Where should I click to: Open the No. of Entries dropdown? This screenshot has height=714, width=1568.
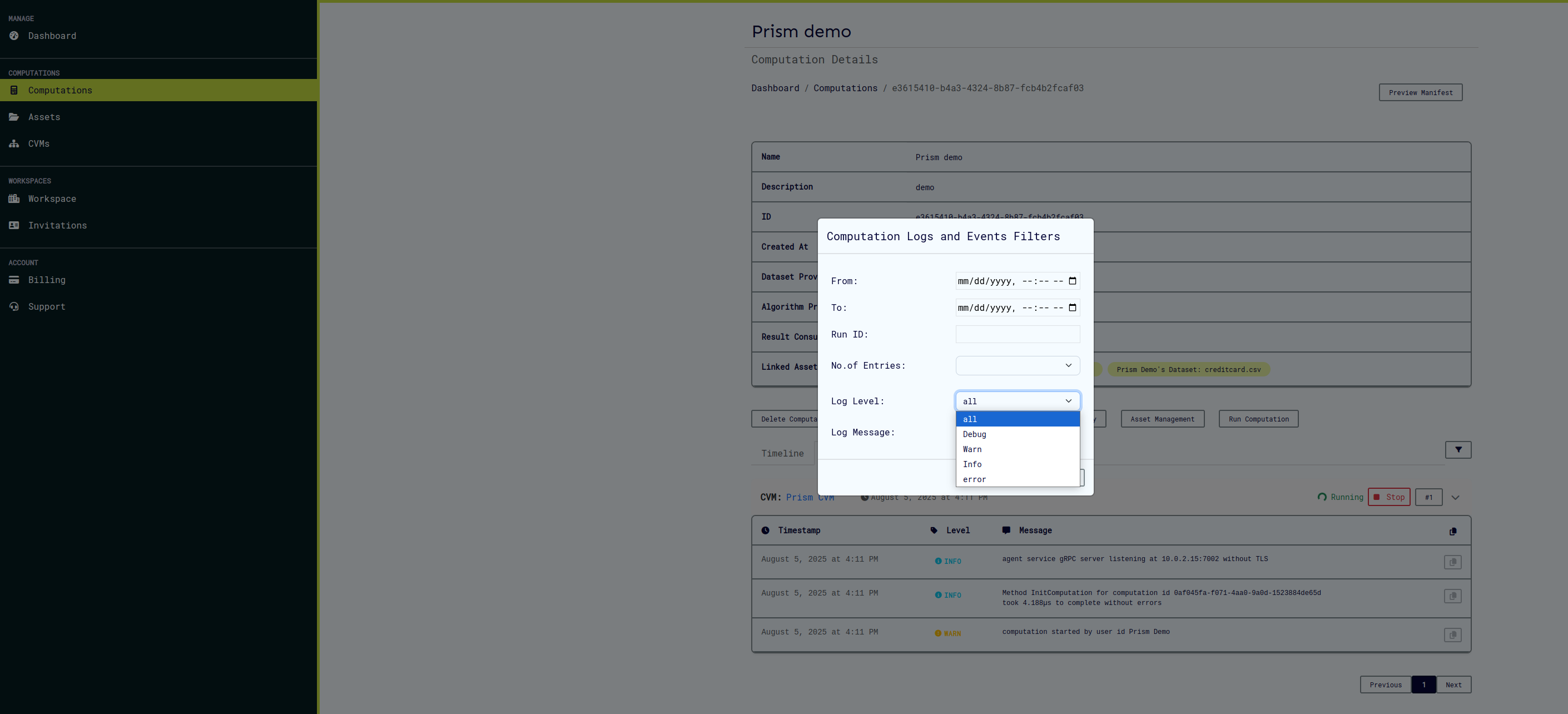[1017, 365]
